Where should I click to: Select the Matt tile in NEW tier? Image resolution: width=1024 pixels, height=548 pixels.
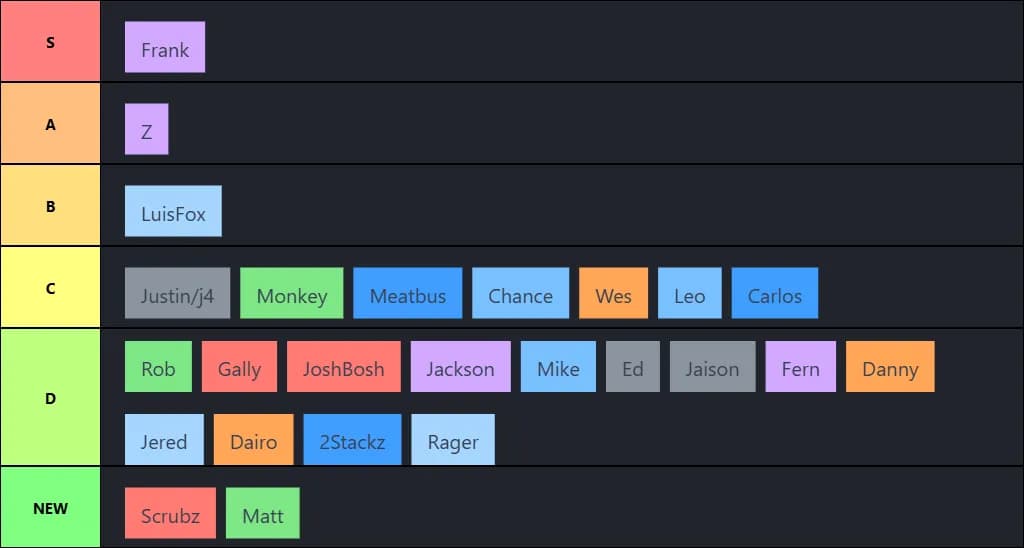pos(263,514)
